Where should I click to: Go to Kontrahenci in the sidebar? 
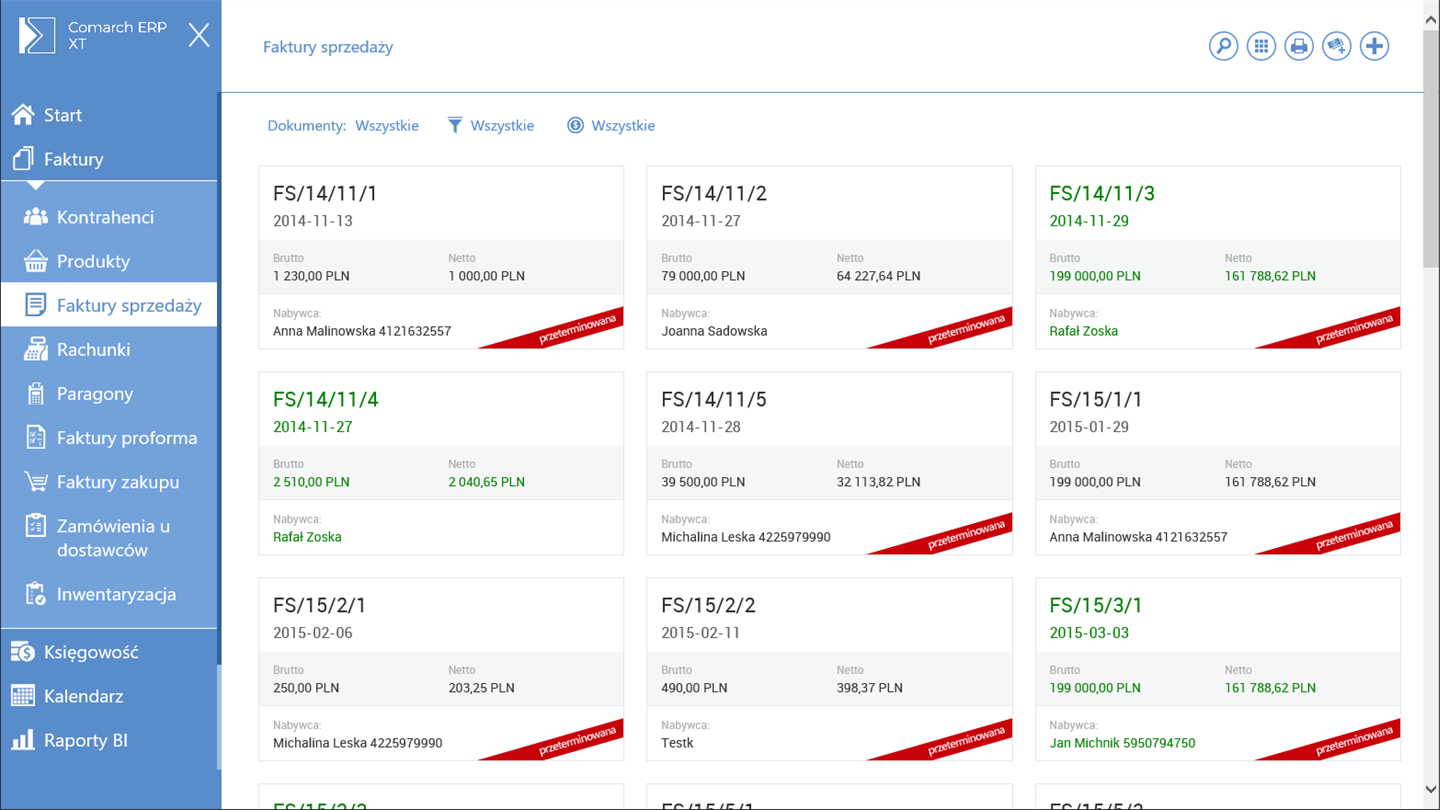105,217
